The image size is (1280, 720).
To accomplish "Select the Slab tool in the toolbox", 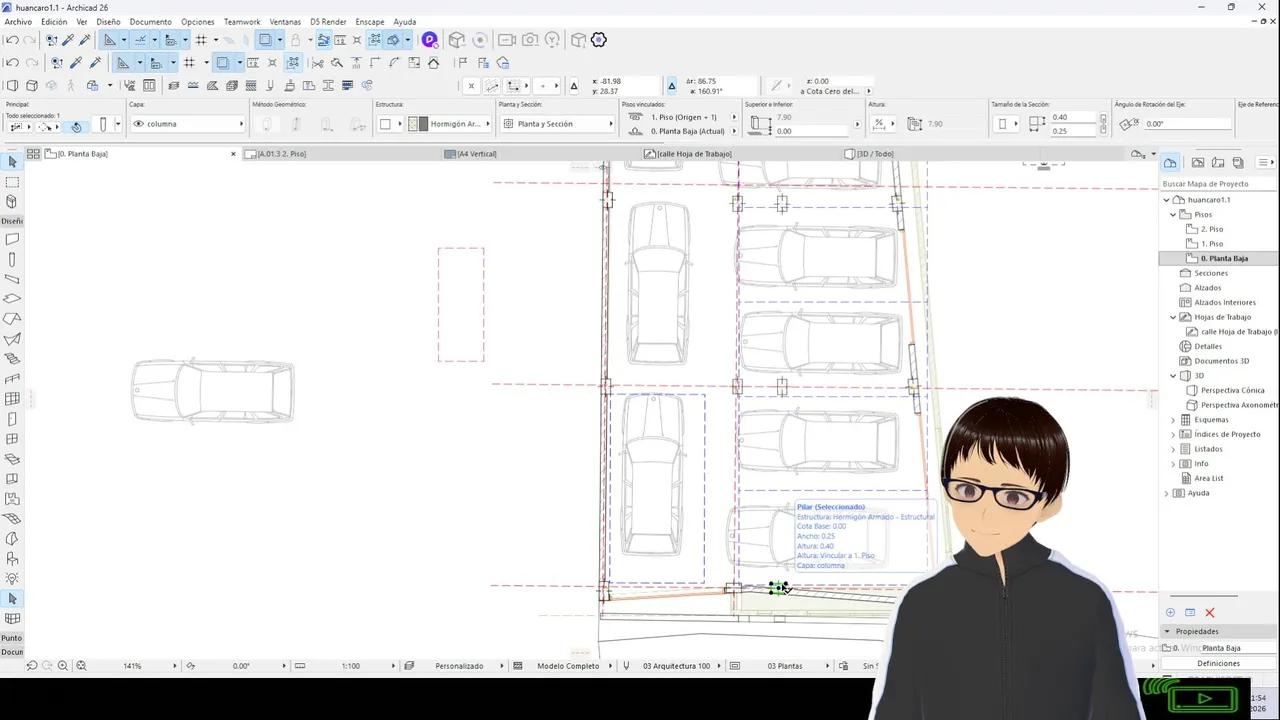I will pos(12,299).
